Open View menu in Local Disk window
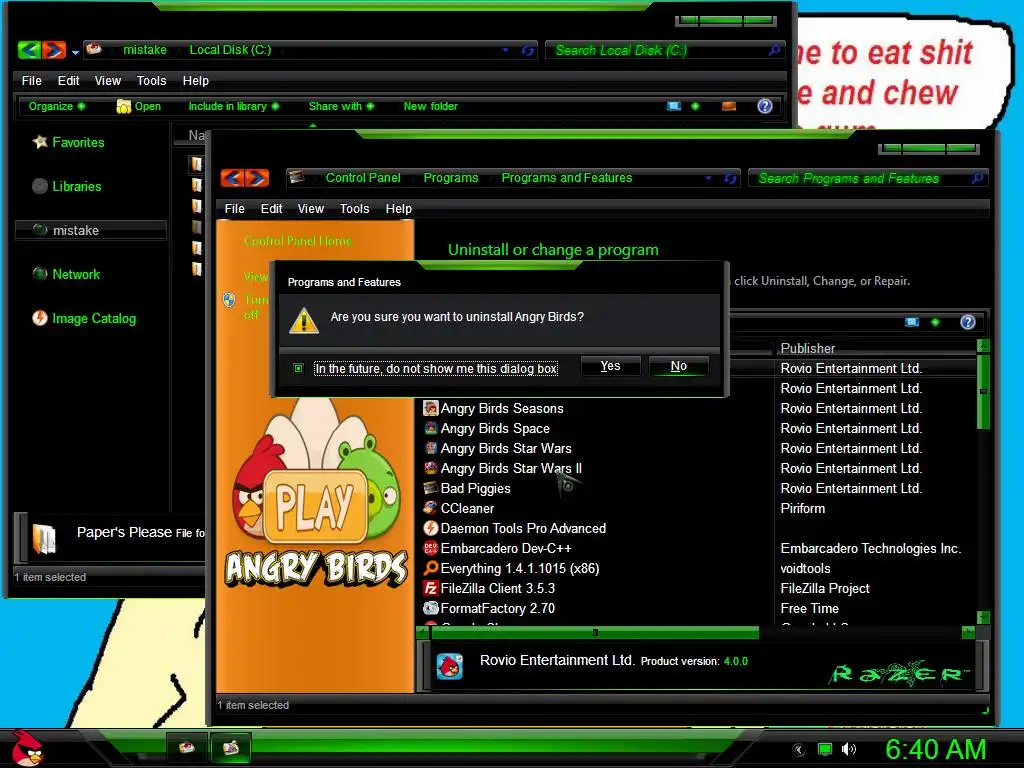Viewport: 1024px width, 768px height. point(108,80)
